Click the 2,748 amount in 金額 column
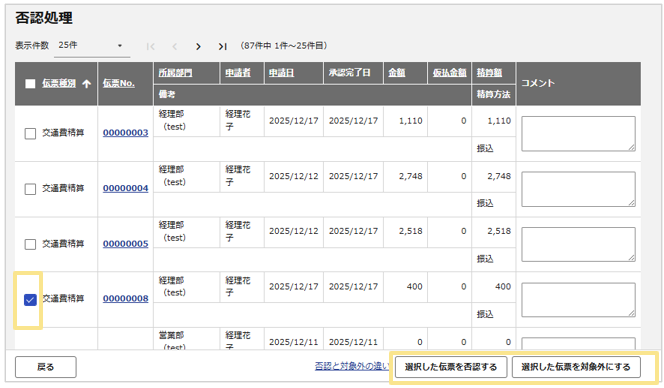 (410, 176)
